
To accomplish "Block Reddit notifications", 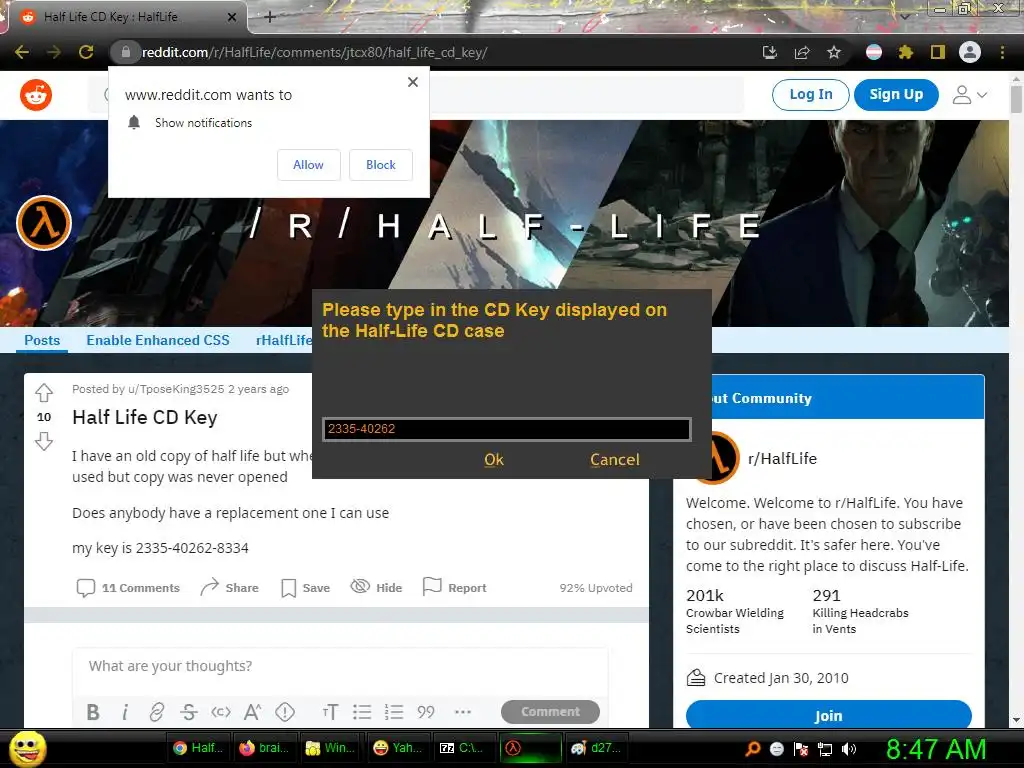I will (x=381, y=165).
